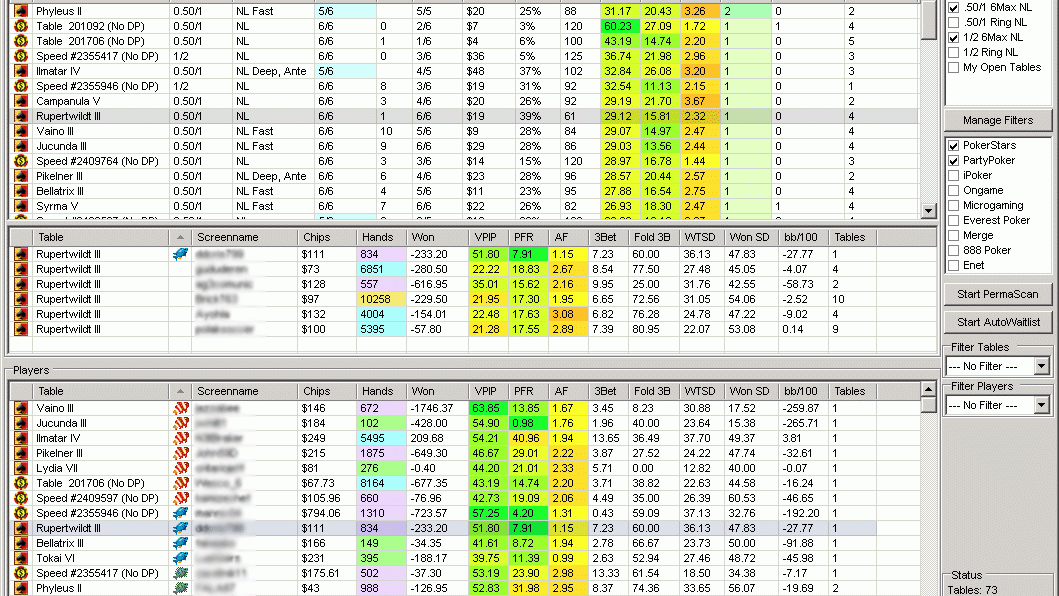Click the site icon in the $73 chips row of the middle player list

click(x=21, y=270)
